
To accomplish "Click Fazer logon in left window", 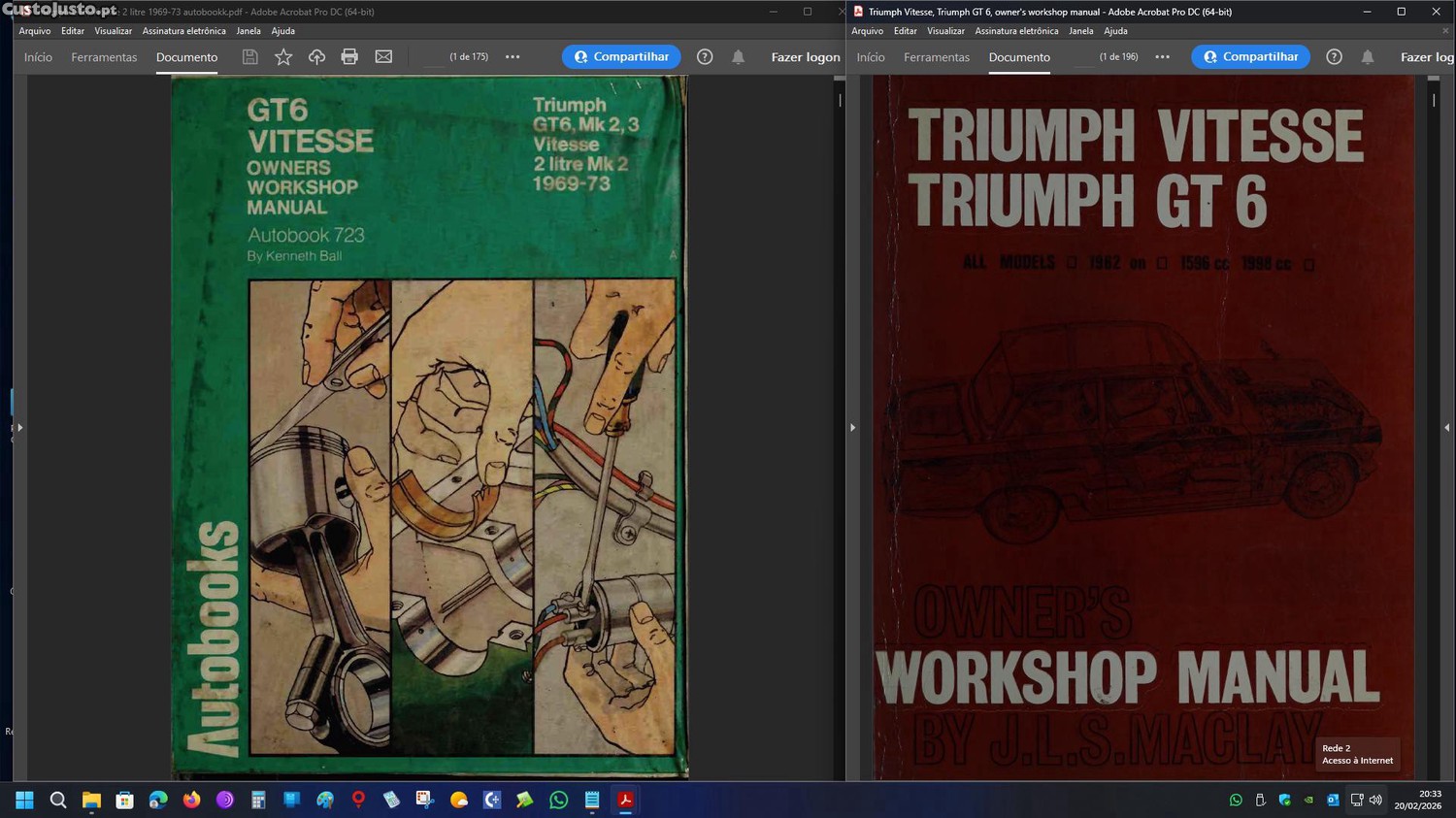I will tap(805, 57).
